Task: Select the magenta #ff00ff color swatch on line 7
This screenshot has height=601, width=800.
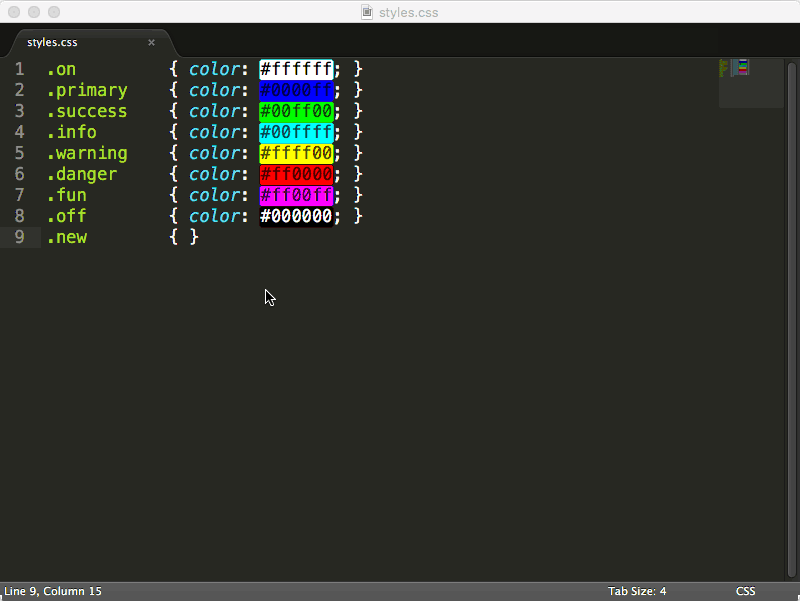Action: [296, 194]
